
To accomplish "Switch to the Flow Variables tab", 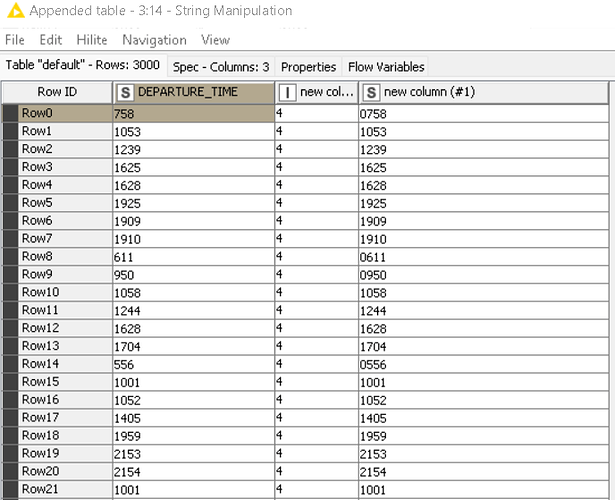I will 386,67.
